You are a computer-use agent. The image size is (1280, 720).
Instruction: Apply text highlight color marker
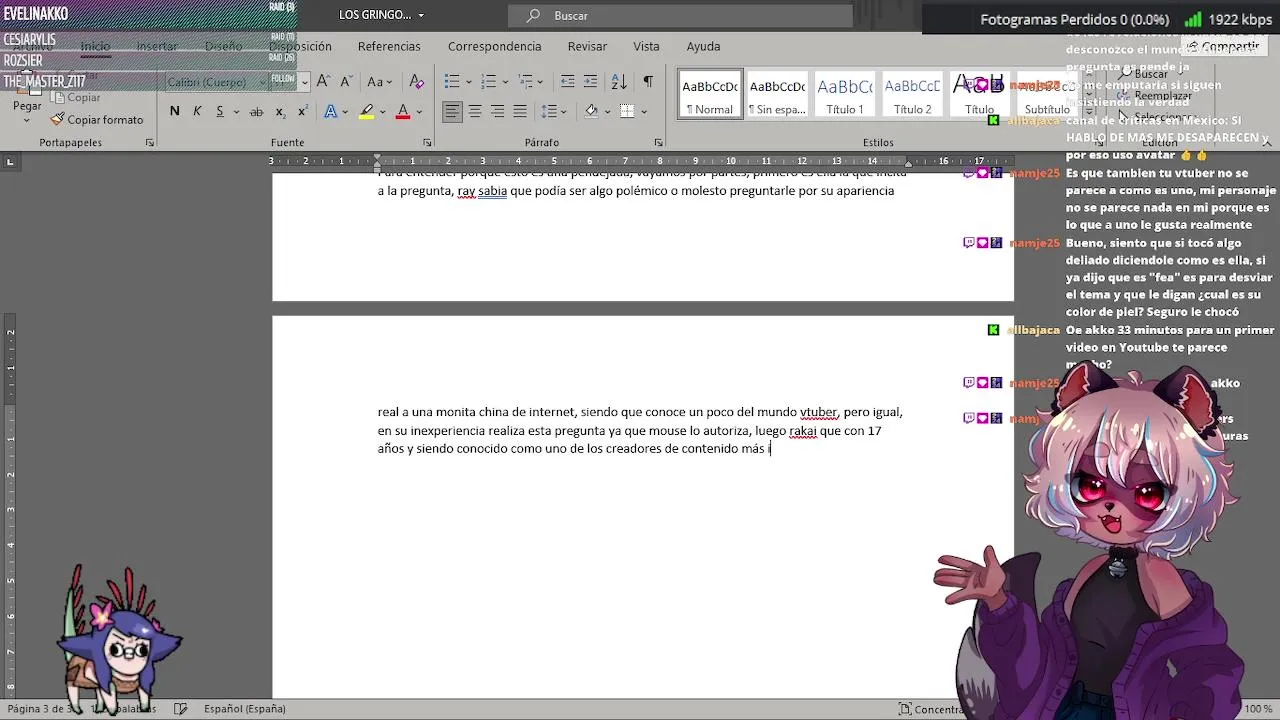(x=367, y=111)
